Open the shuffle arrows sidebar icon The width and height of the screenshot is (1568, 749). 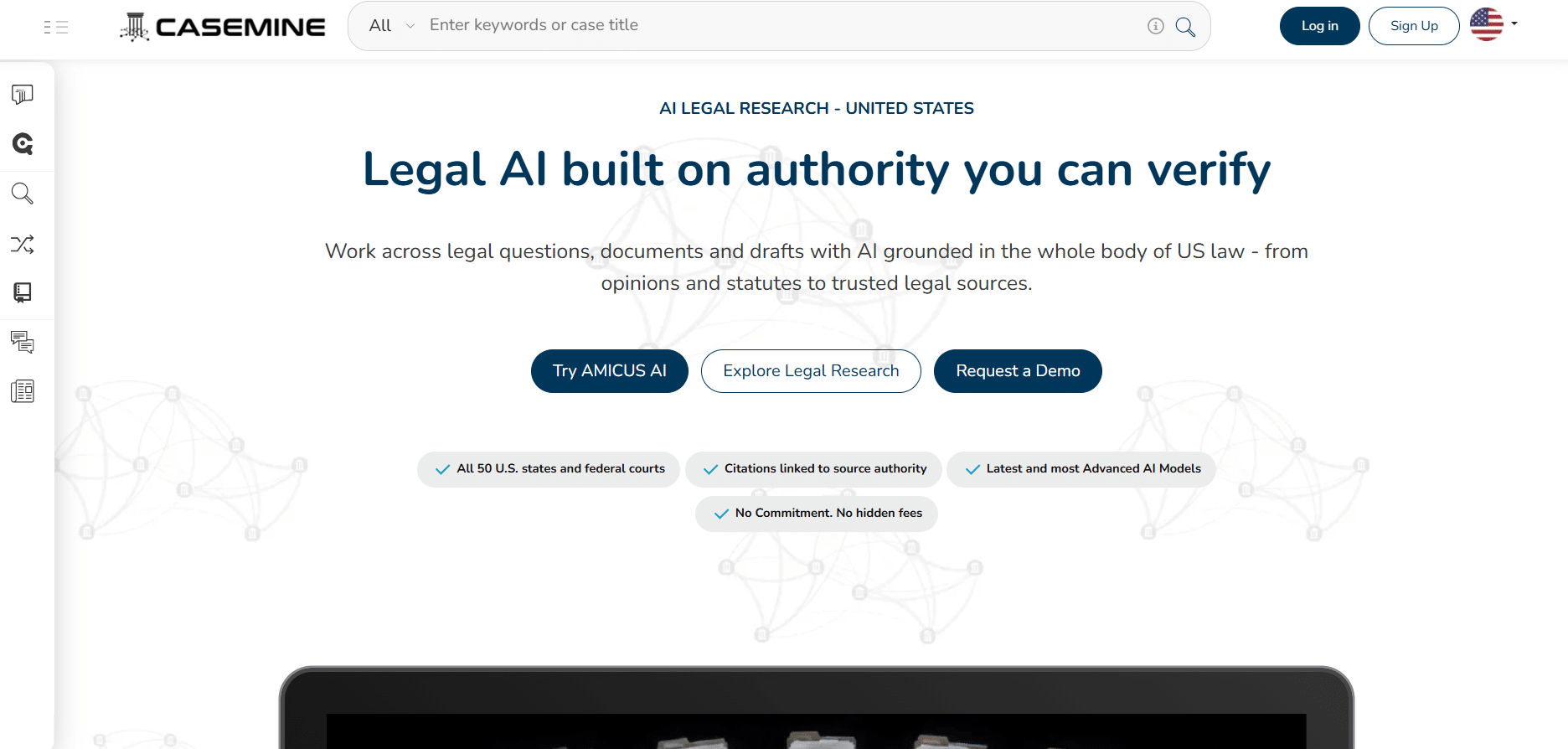point(23,244)
